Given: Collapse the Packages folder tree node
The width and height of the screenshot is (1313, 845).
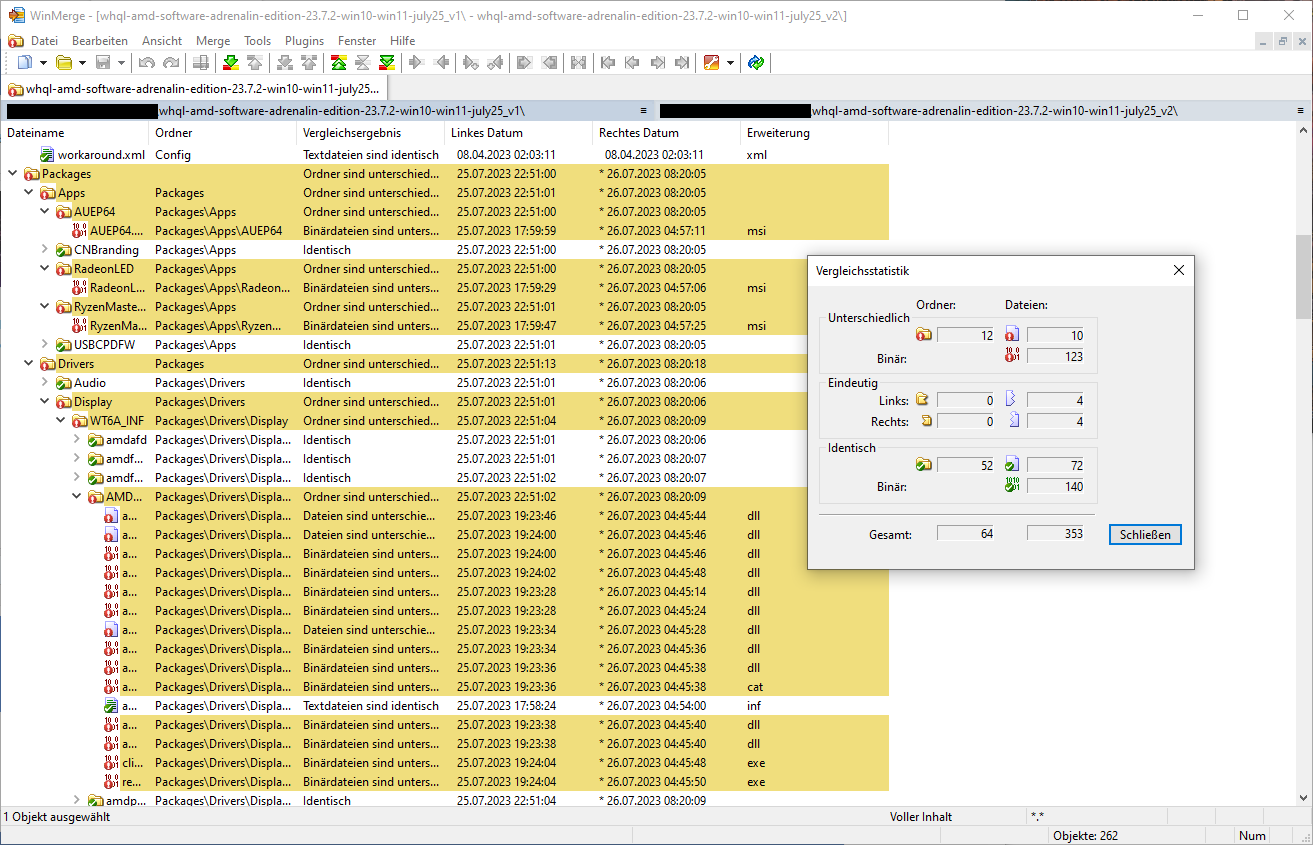Looking at the screenshot, I should [12, 174].
